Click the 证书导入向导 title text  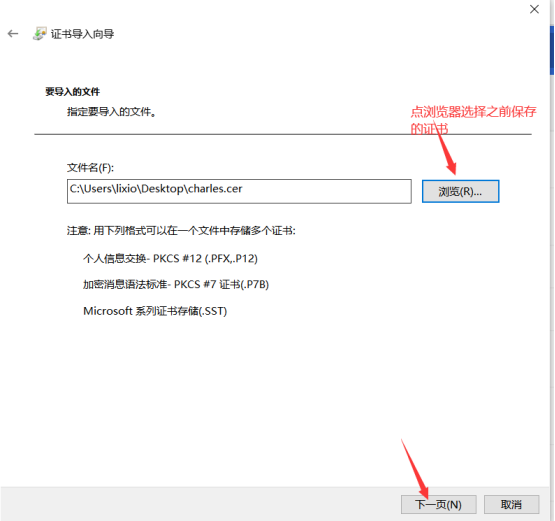82,34
